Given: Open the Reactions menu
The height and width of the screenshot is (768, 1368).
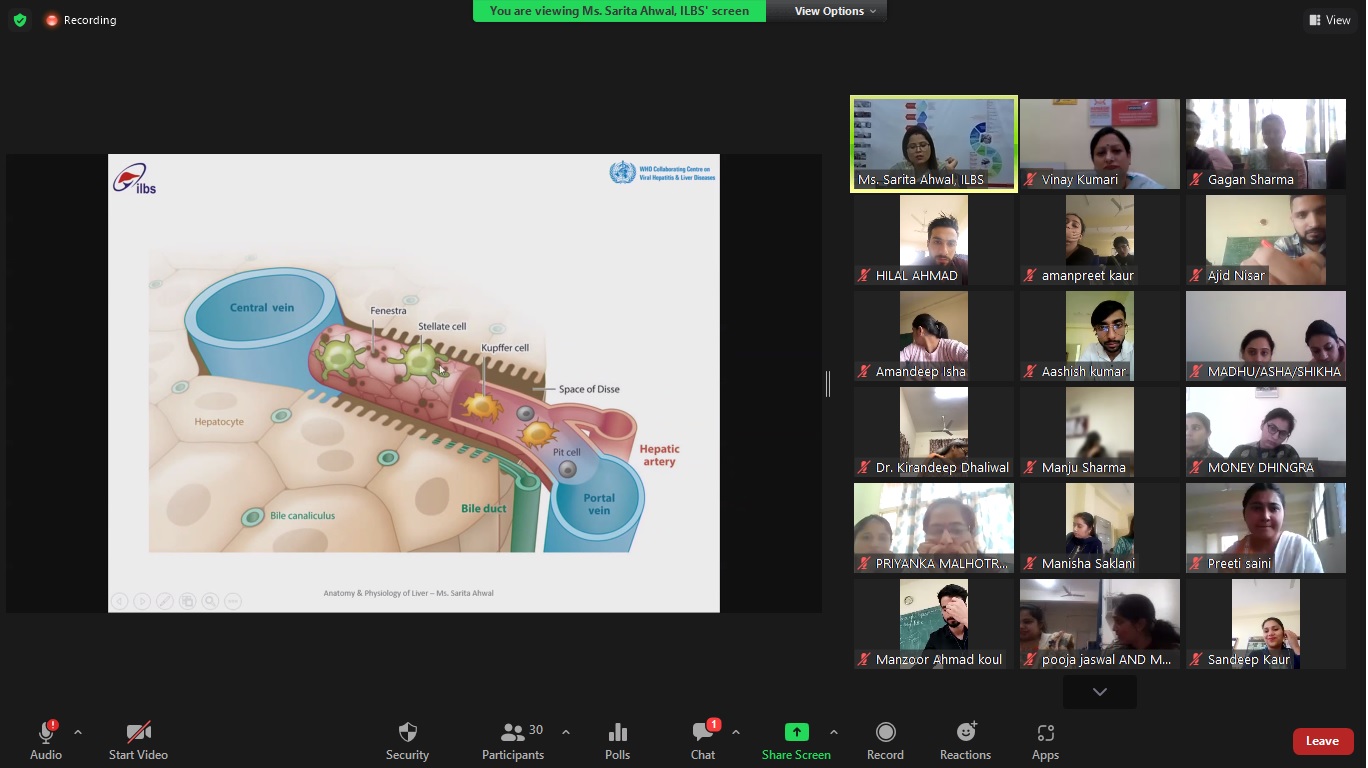Looking at the screenshot, I should (x=965, y=741).
